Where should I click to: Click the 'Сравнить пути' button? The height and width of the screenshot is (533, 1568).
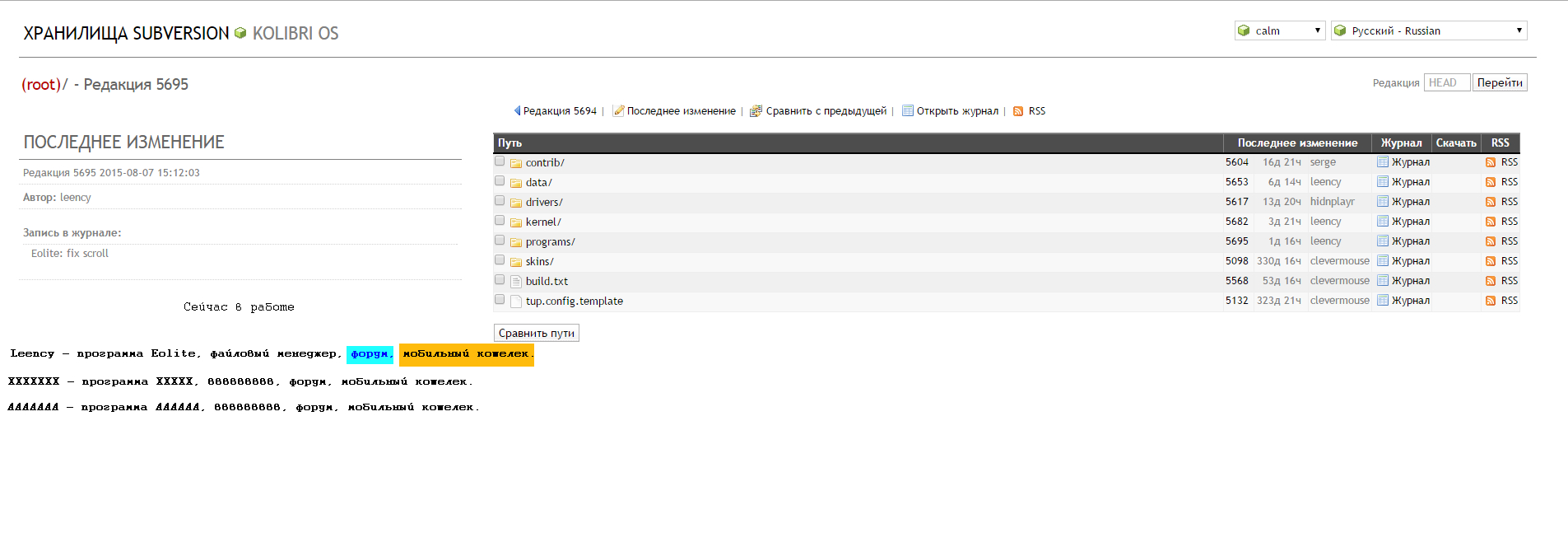[x=536, y=333]
